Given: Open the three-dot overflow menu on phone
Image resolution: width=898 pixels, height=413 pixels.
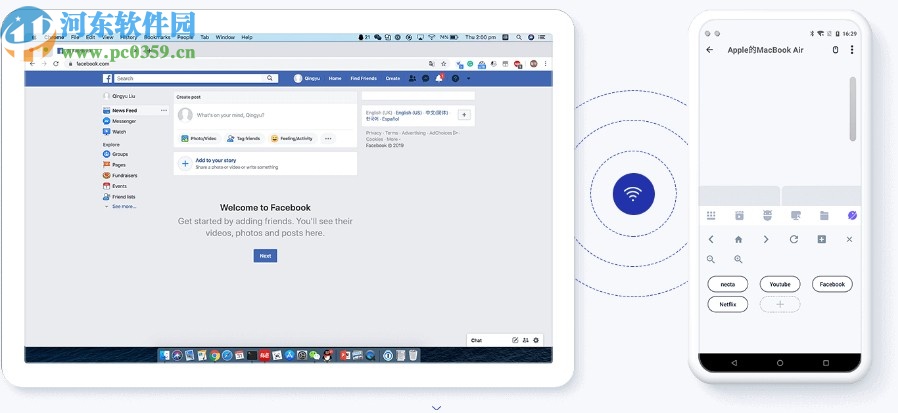Looking at the screenshot, I should point(852,50).
